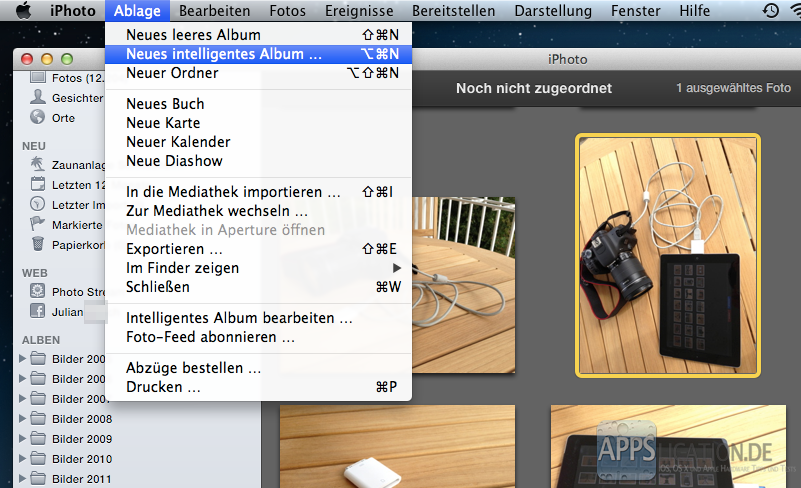801x488 pixels.
Task: Click the Orte globe icon in sidebar
Action: tap(37, 117)
